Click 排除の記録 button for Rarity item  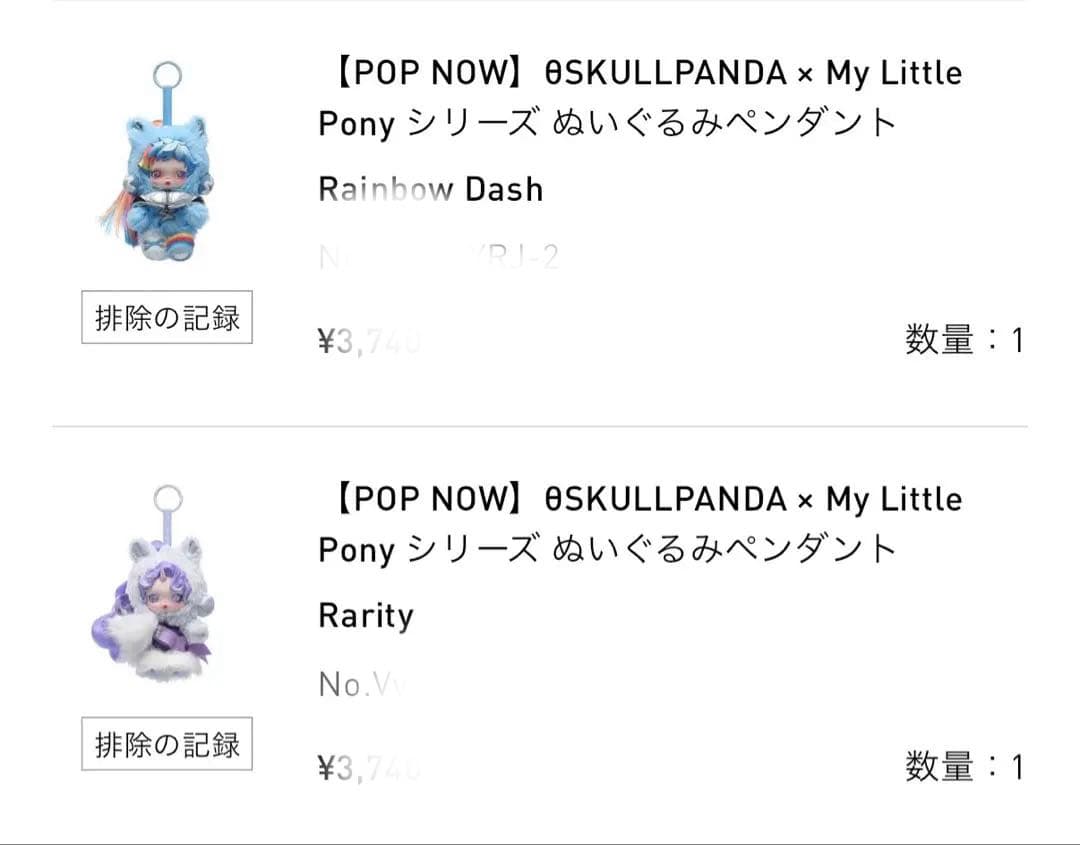(165, 744)
